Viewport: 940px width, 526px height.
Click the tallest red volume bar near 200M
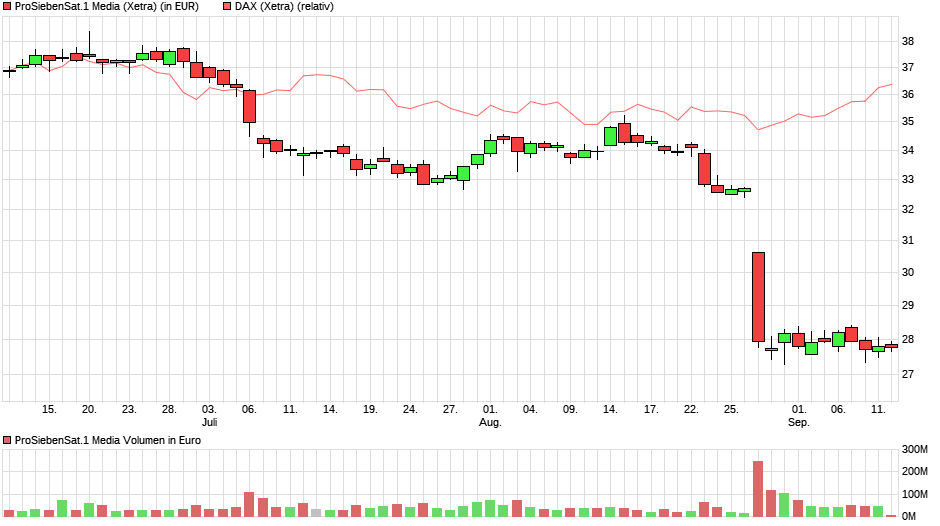coord(758,489)
